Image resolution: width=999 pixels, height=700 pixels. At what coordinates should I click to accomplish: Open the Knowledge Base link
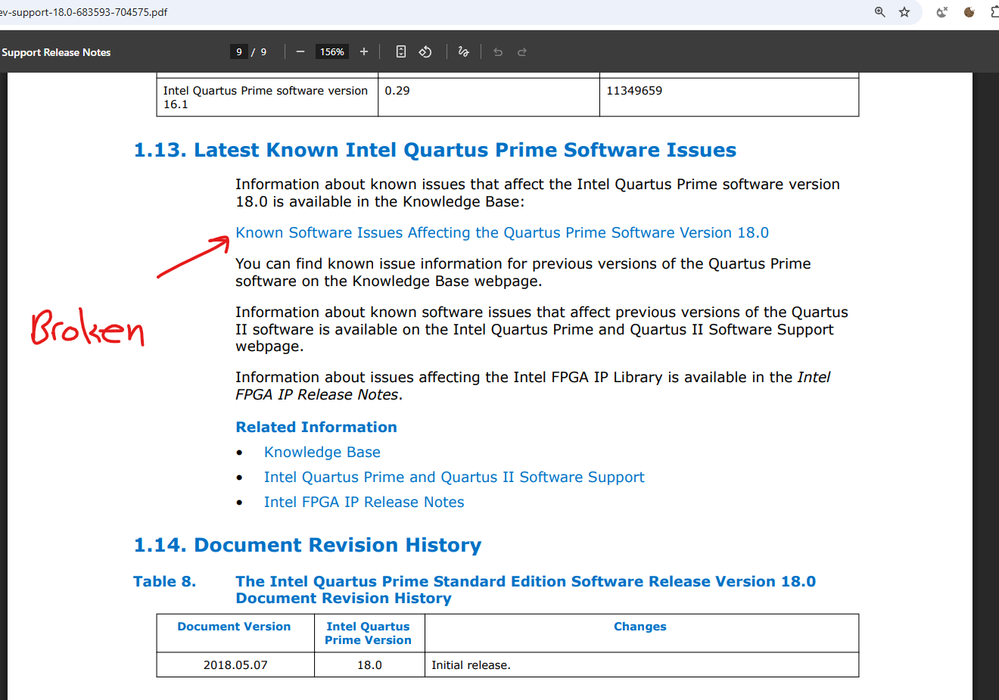322,453
